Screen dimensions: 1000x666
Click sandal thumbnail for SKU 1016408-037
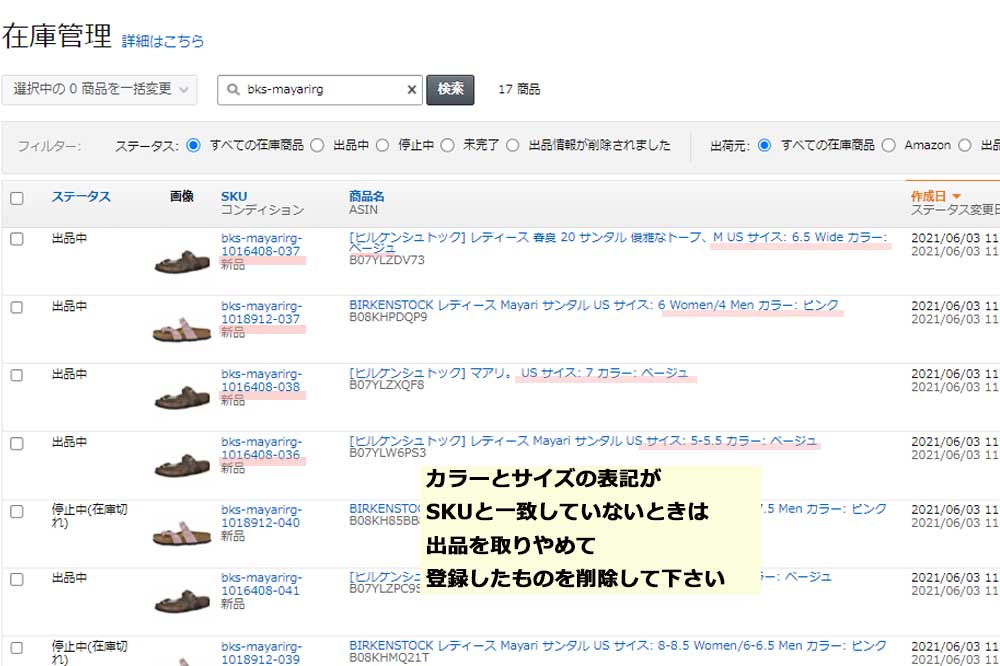click(182, 262)
